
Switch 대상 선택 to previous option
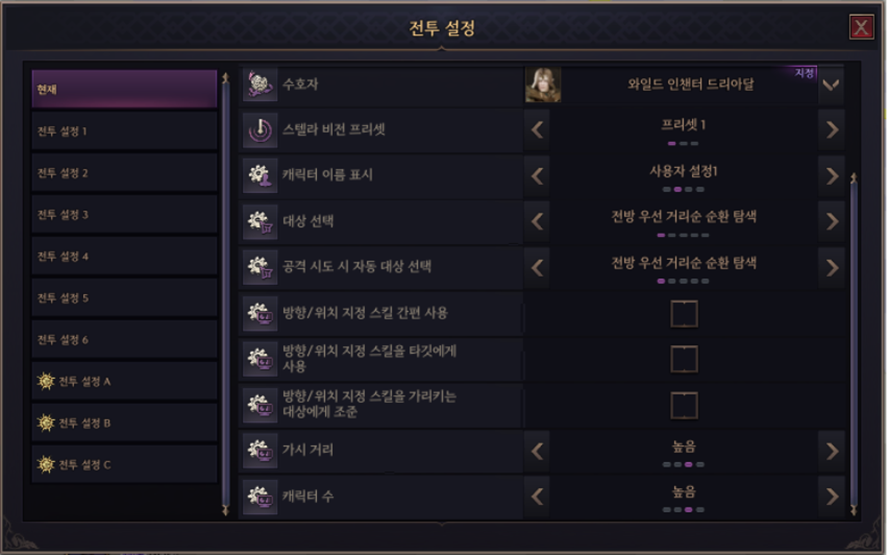(538, 221)
